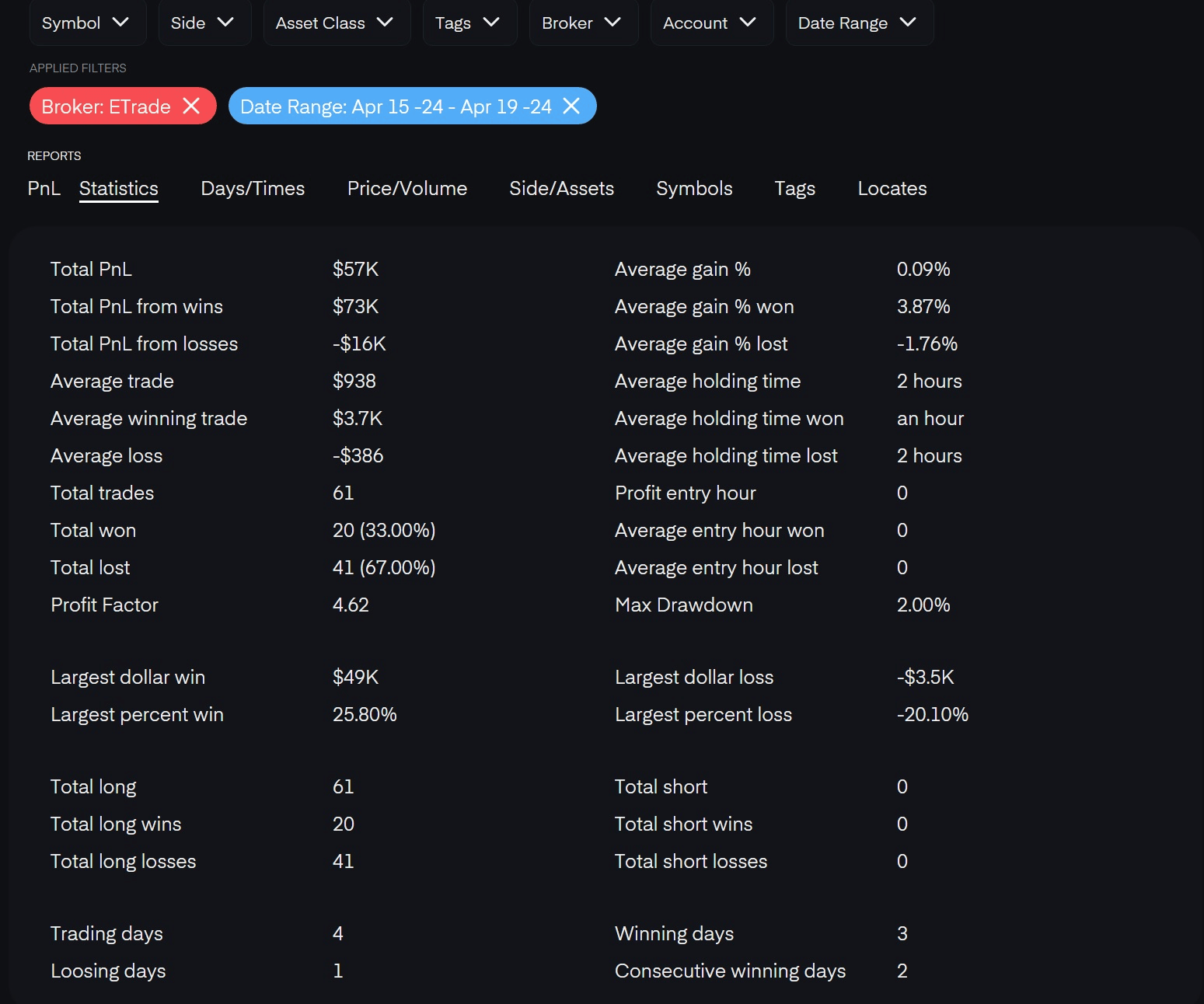Open the Broker filter dropdown
Image resolution: width=1204 pixels, height=1004 pixels.
pyautogui.click(x=583, y=23)
